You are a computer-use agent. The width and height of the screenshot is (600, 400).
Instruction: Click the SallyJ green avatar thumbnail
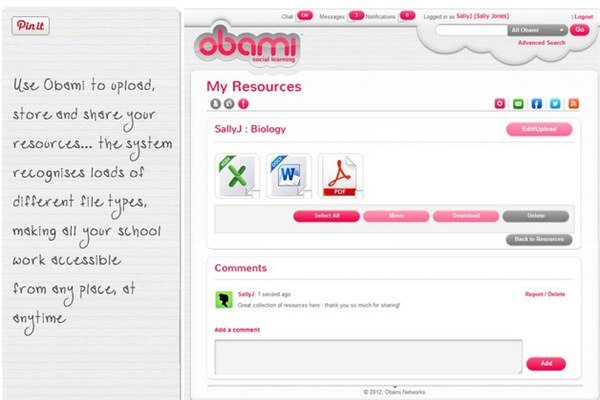point(223,298)
